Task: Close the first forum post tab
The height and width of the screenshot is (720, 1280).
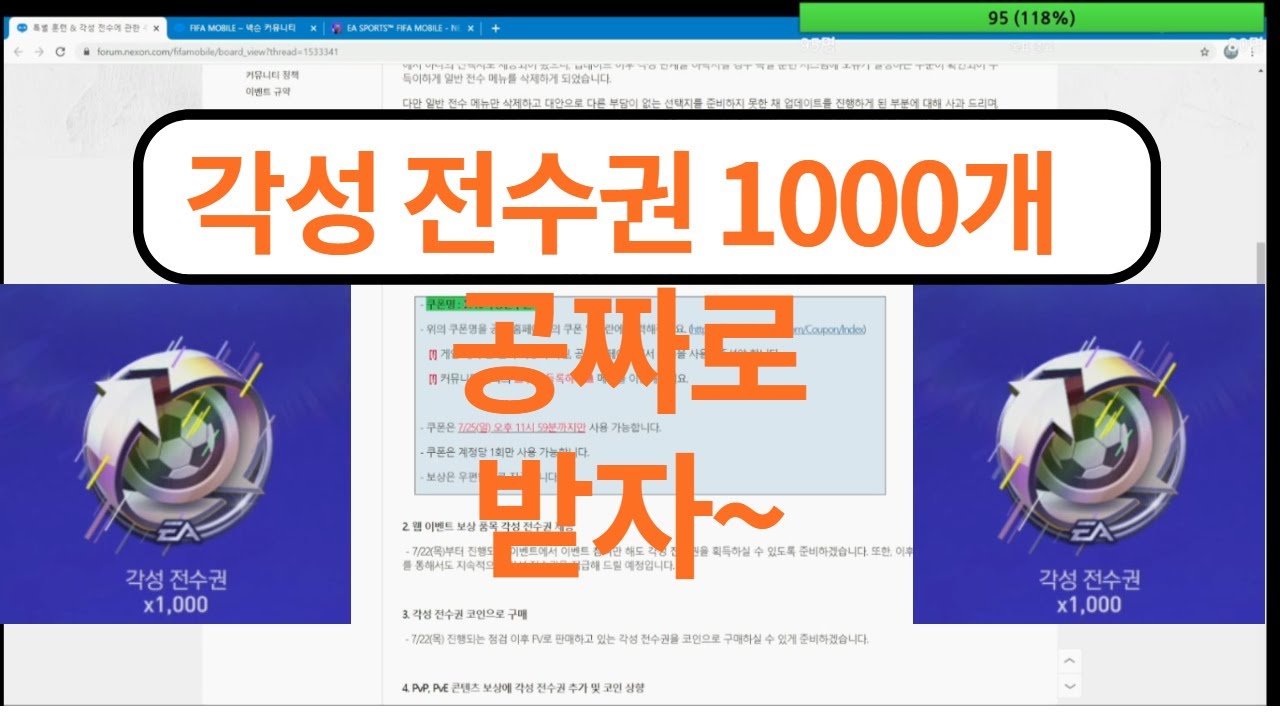Action: tap(156, 28)
